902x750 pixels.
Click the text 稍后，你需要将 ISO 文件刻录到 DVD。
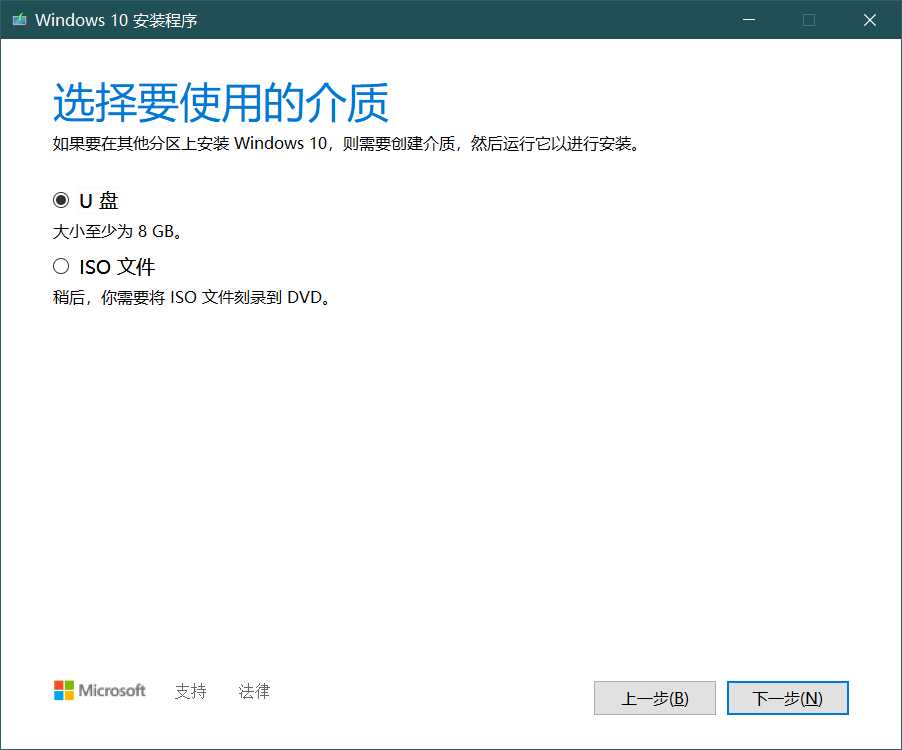coord(191,297)
